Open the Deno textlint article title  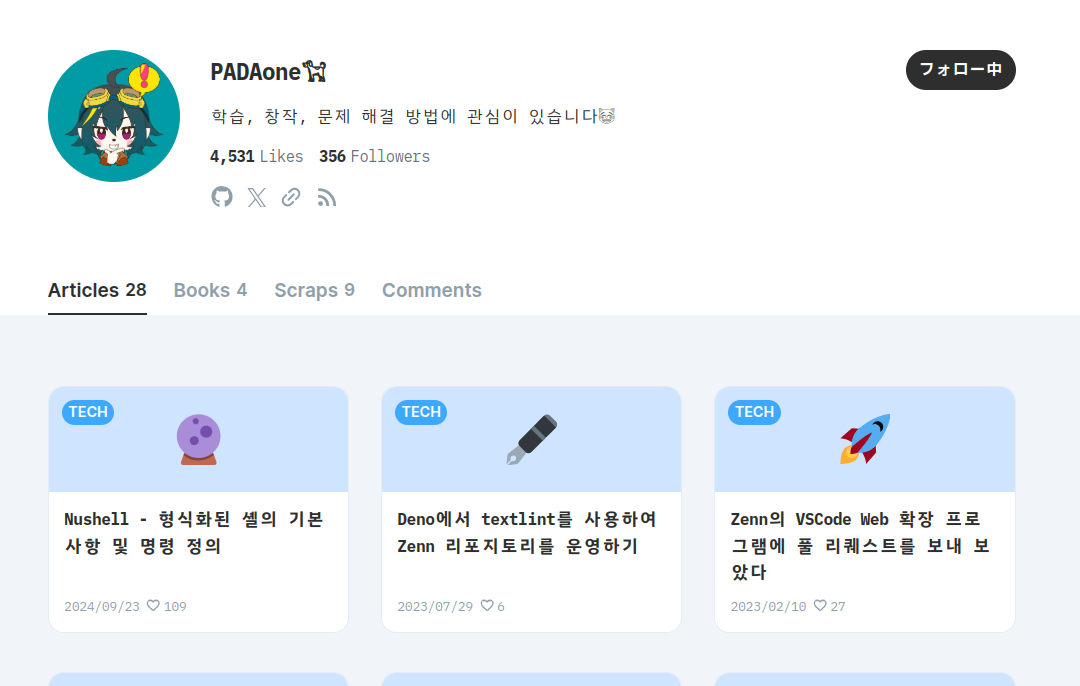coord(527,532)
